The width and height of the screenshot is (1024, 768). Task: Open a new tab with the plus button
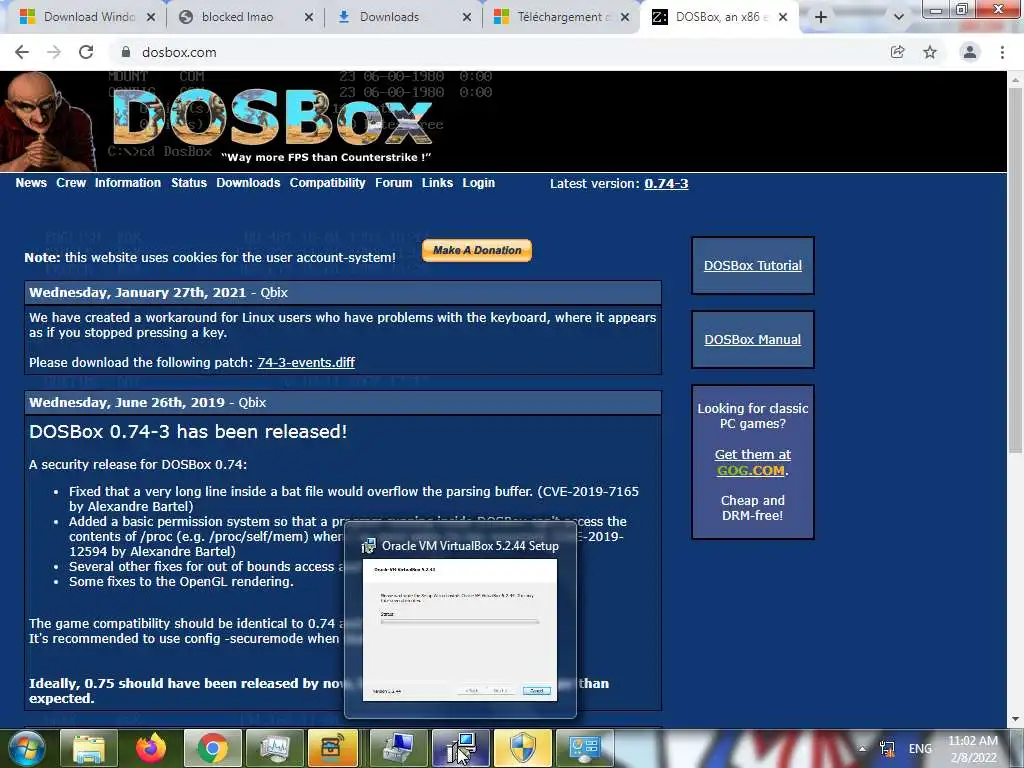click(x=821, y=17)
